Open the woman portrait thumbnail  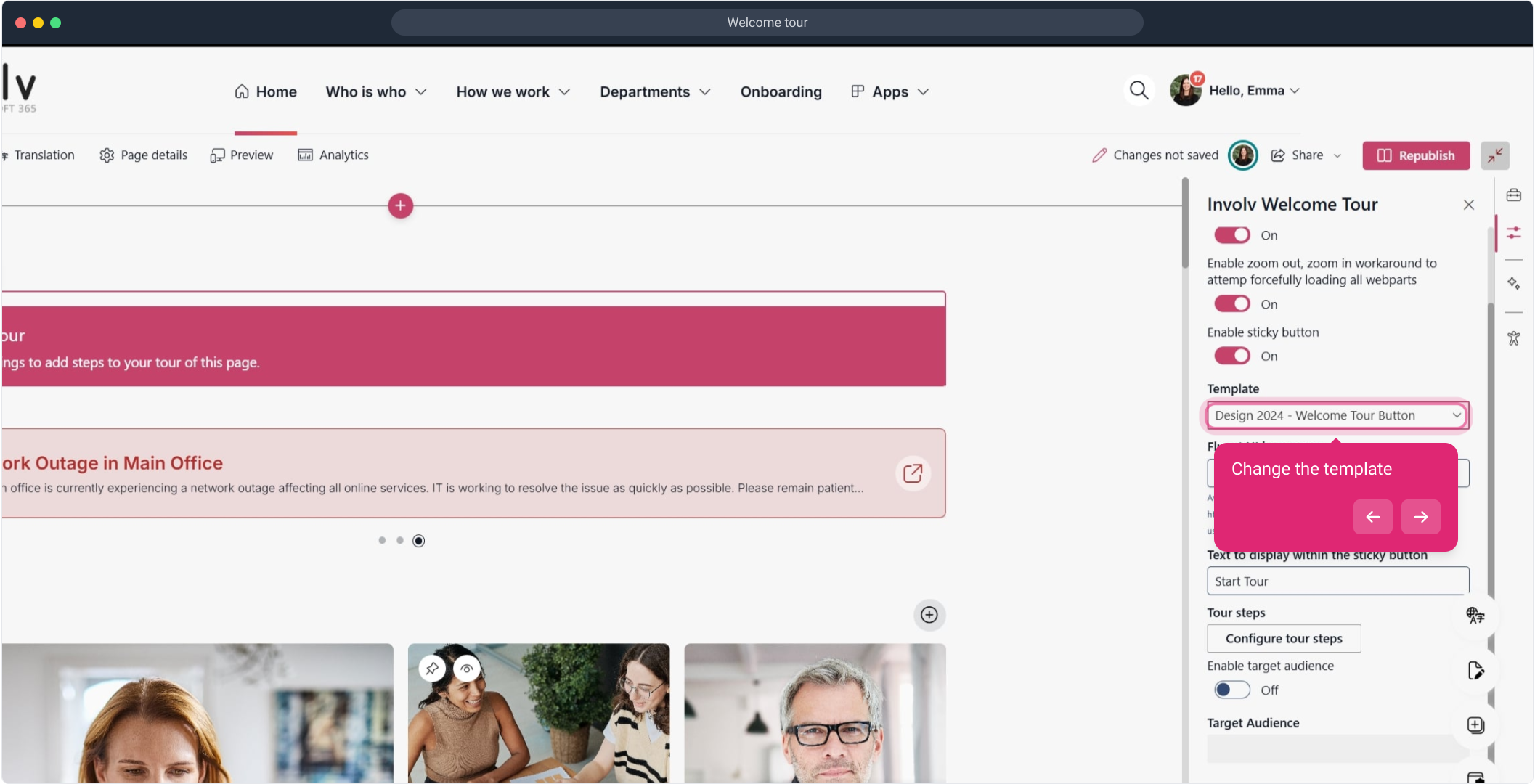click(197, 713)
